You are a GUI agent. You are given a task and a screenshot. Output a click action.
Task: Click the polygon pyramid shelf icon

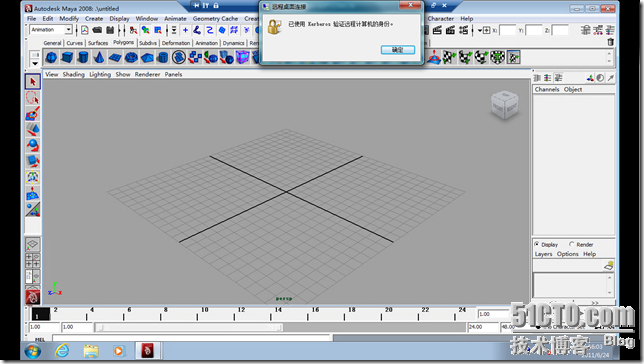[x=147, y=58]
